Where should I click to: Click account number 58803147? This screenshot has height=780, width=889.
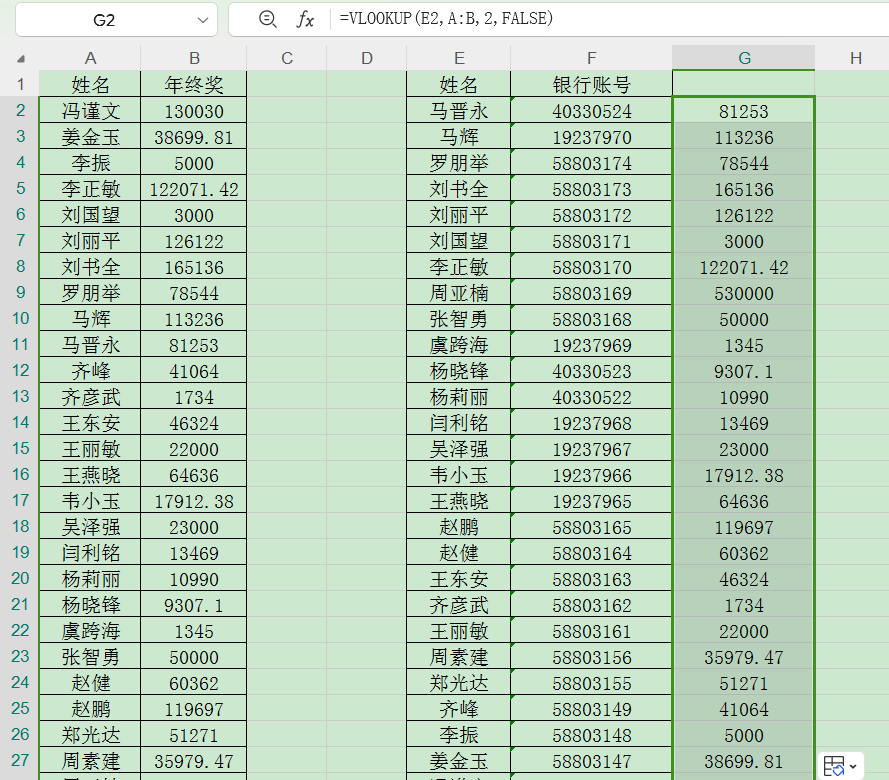tap(591, 761)
